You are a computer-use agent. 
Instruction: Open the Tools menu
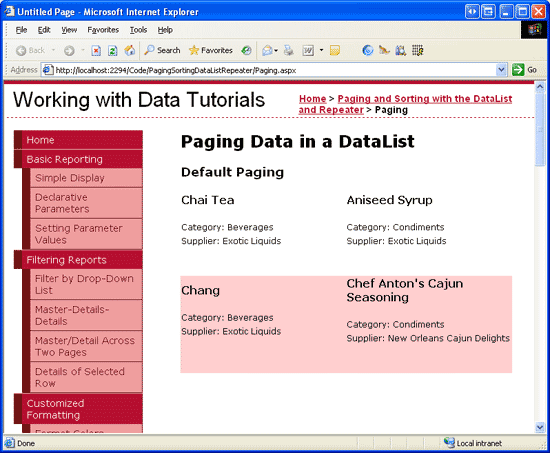tap(138, 30)
